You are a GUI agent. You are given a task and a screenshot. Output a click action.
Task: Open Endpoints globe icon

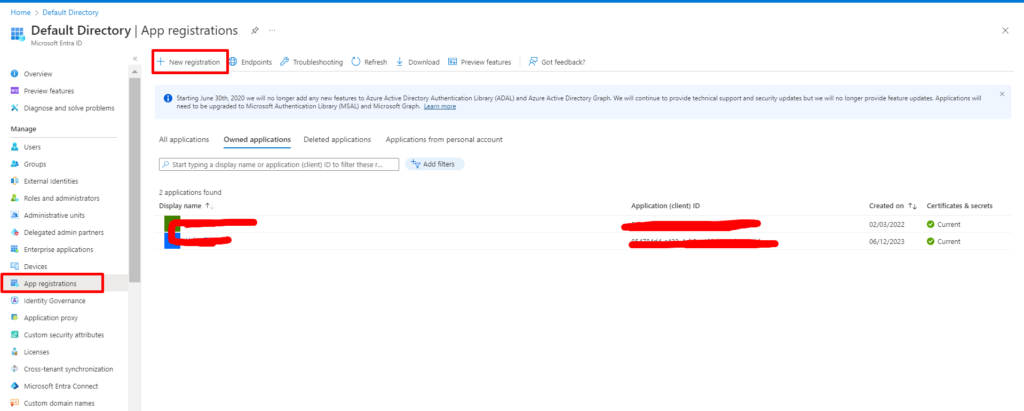tap(233, 62)
